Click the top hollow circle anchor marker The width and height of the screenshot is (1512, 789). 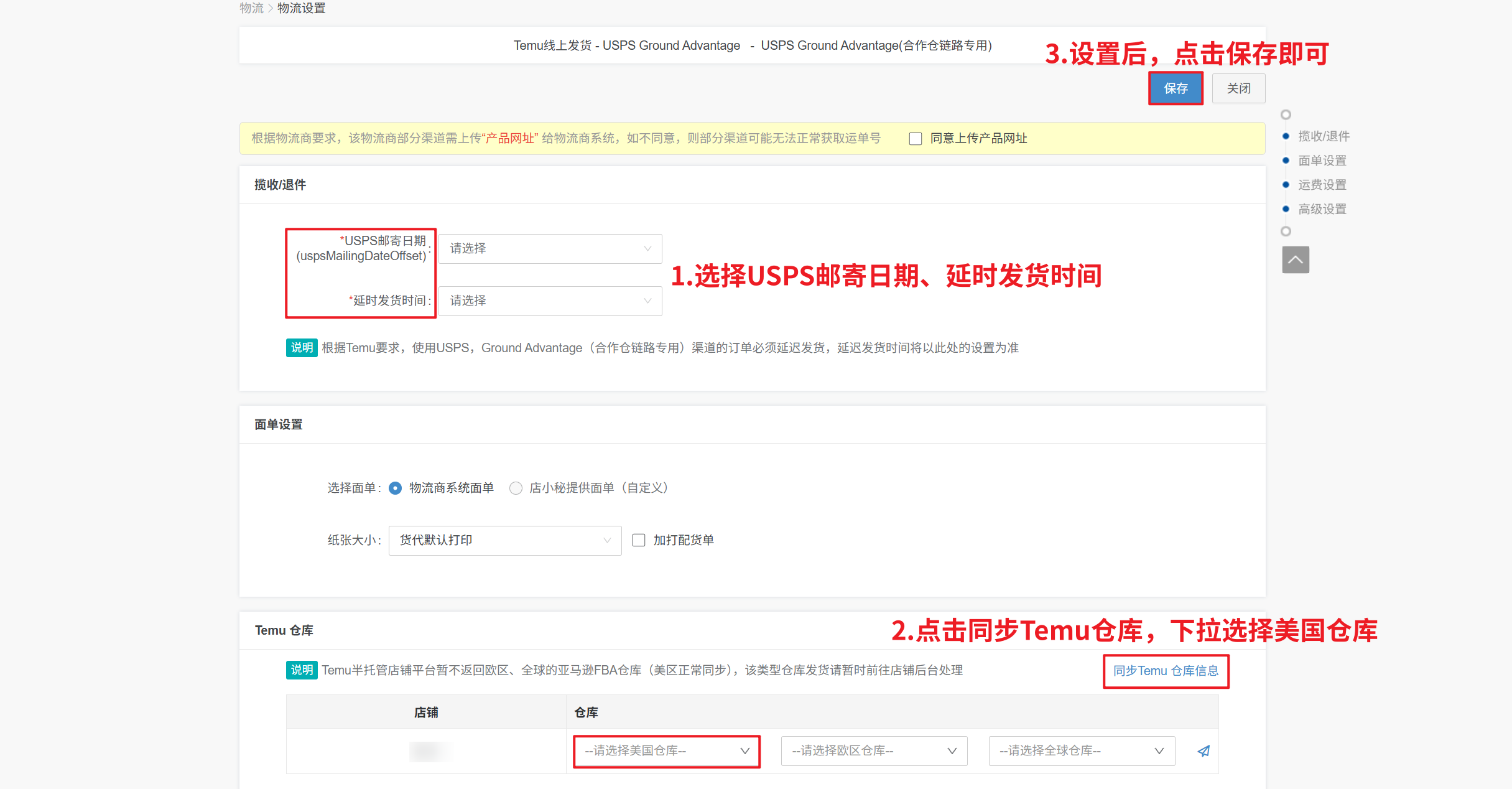pos(1286,114)
